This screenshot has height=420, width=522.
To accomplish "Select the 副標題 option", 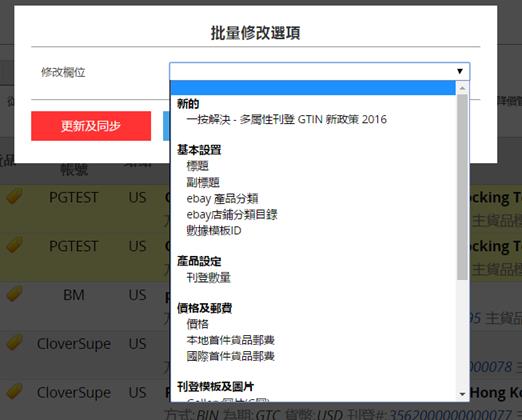I will pyautogui.click(x=203, y=182).
